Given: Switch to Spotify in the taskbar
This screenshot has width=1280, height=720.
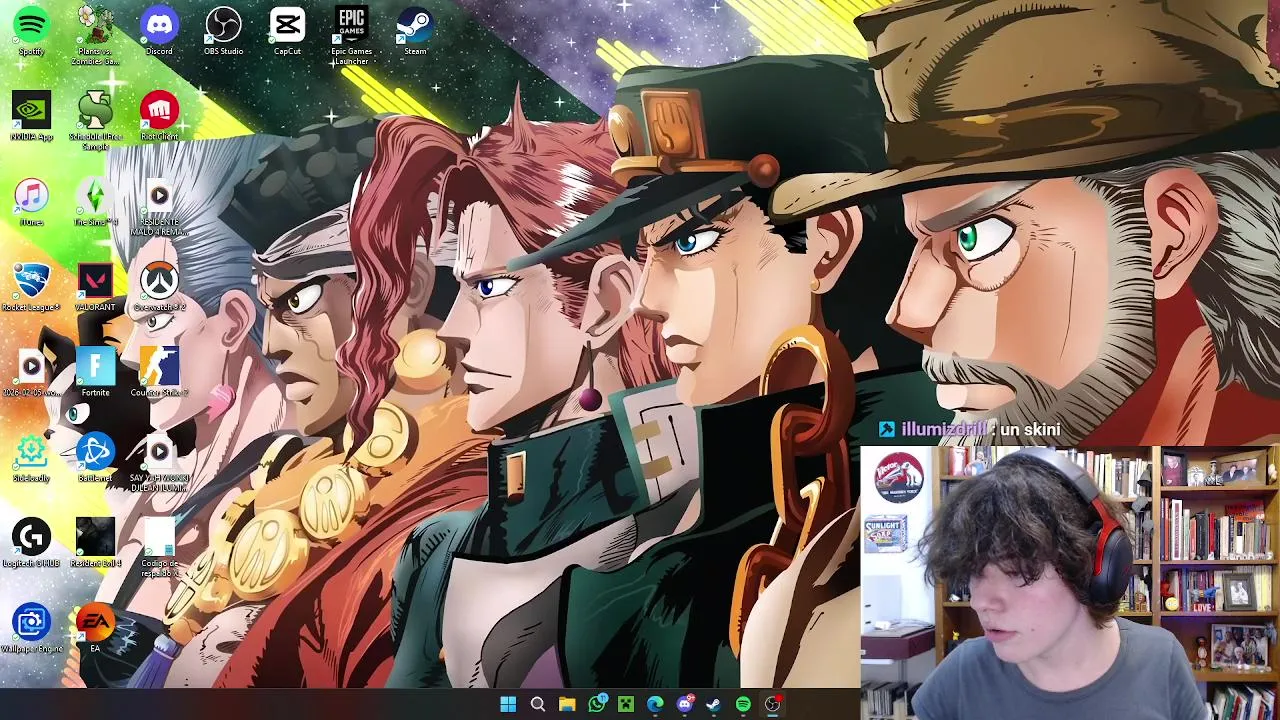Looking at the screenshot, I should (x=743, y=705).
